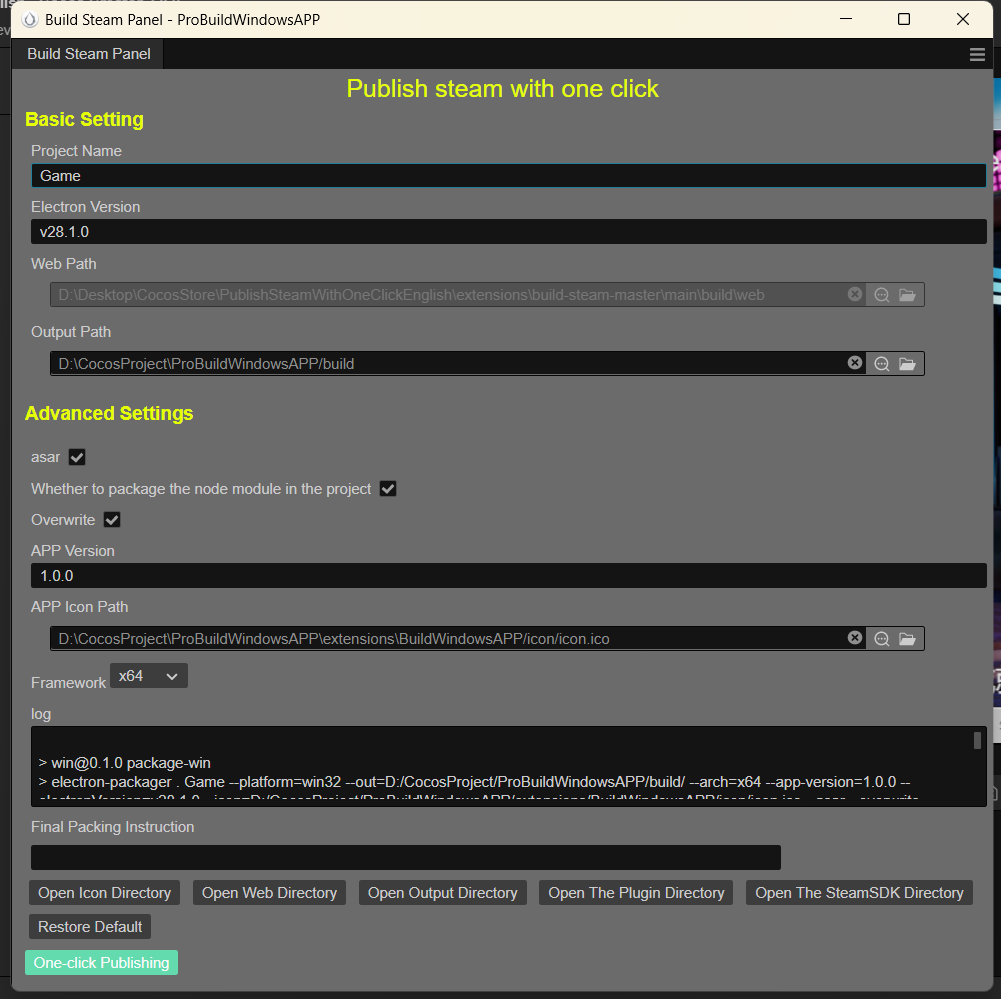Click the window title bar app icon
Screen dimensions: 1001x999
coord(30,20)
